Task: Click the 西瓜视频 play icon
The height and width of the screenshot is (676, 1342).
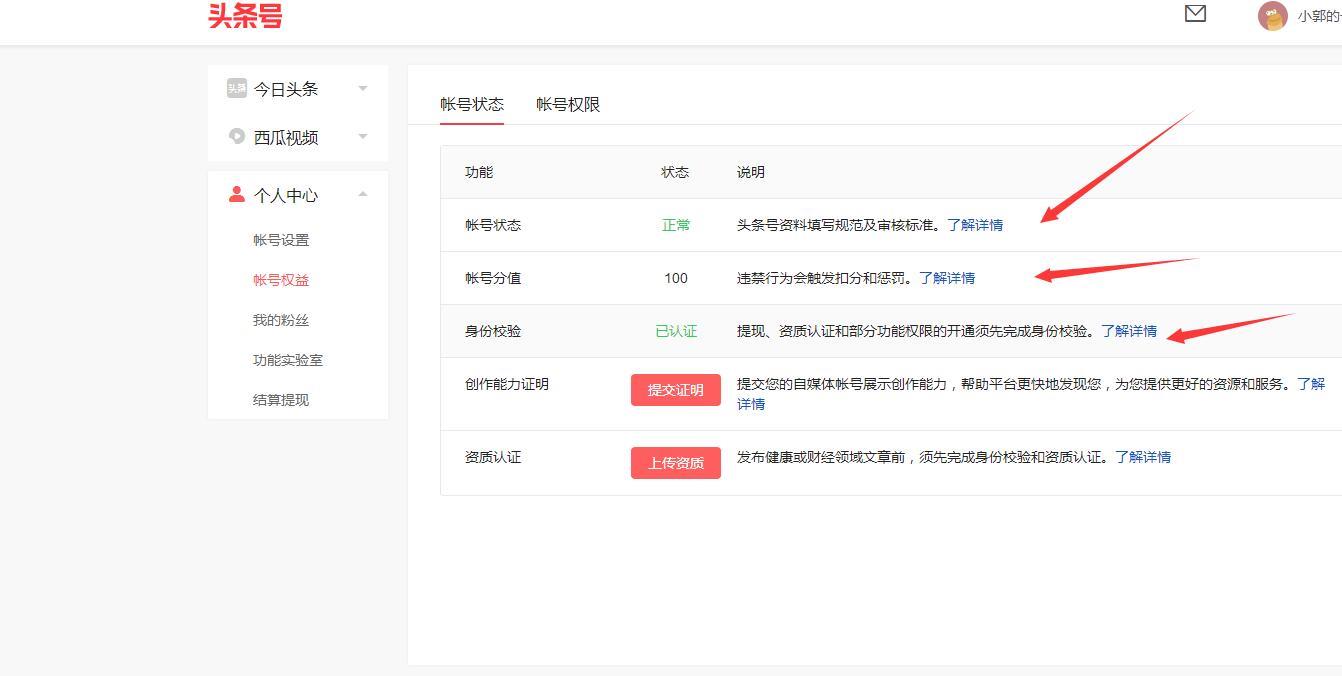Action: coord(236,136)
